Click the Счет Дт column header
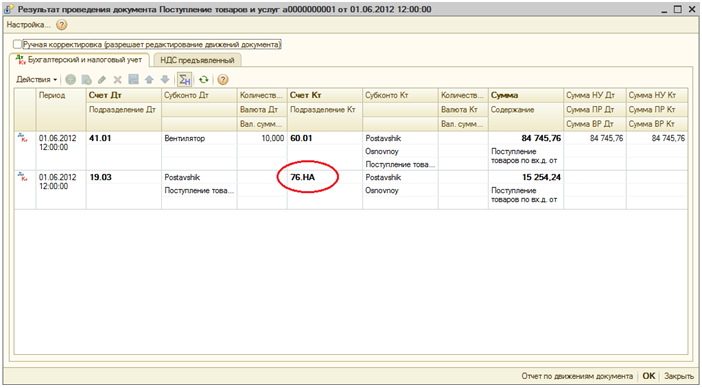702x388 pixels. pos(124,95)
